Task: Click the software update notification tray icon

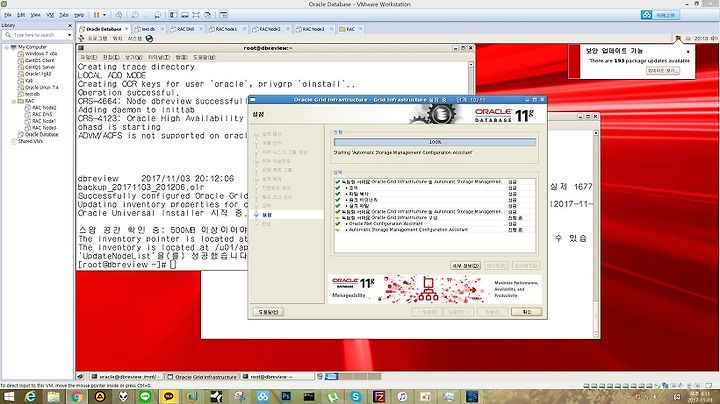Action: pos(678,39)
